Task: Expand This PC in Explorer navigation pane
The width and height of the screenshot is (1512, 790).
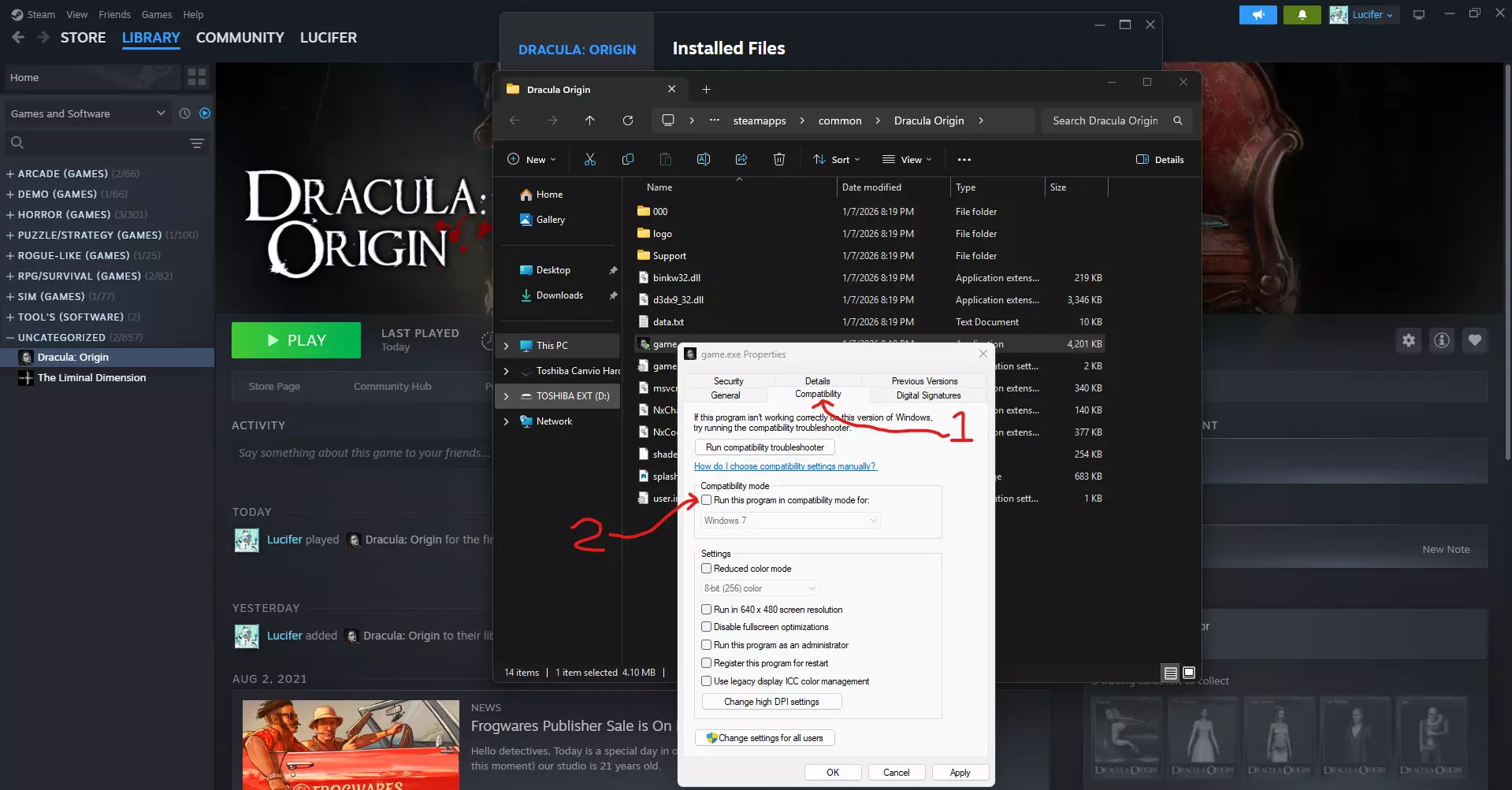Action: tap(506, 346)
